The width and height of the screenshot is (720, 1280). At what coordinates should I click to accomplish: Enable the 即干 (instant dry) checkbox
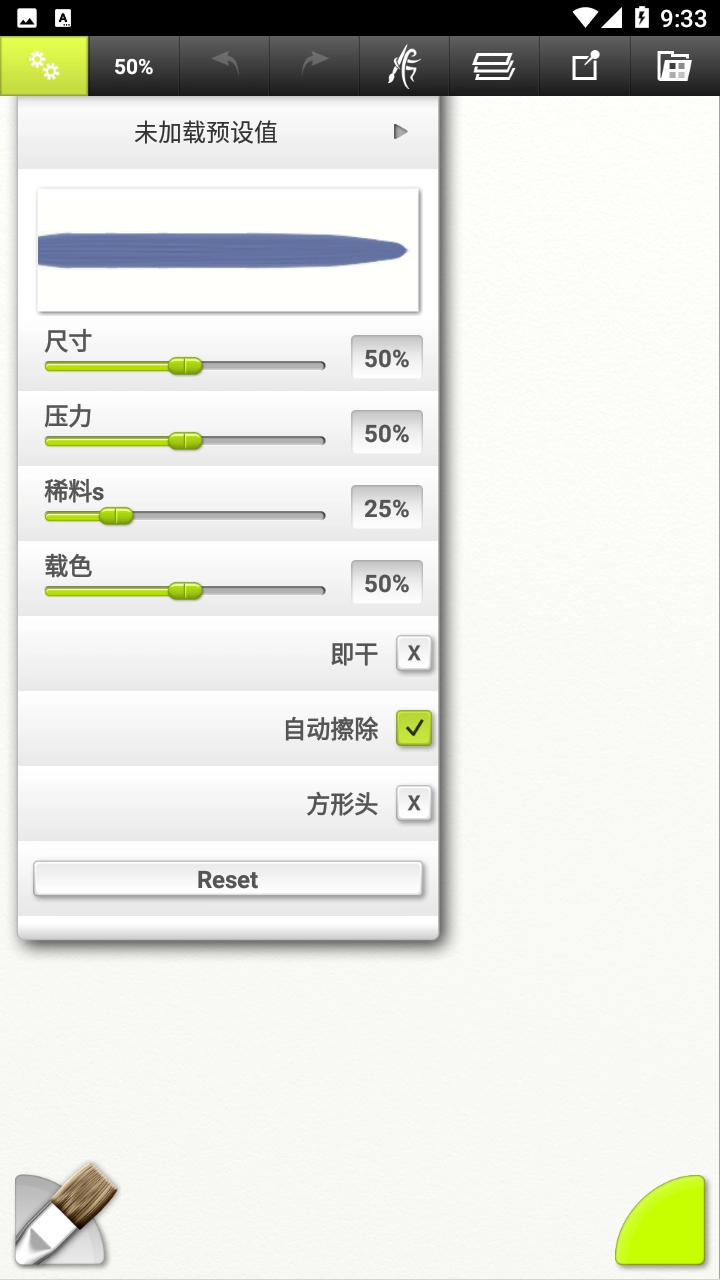coord(414,653)
